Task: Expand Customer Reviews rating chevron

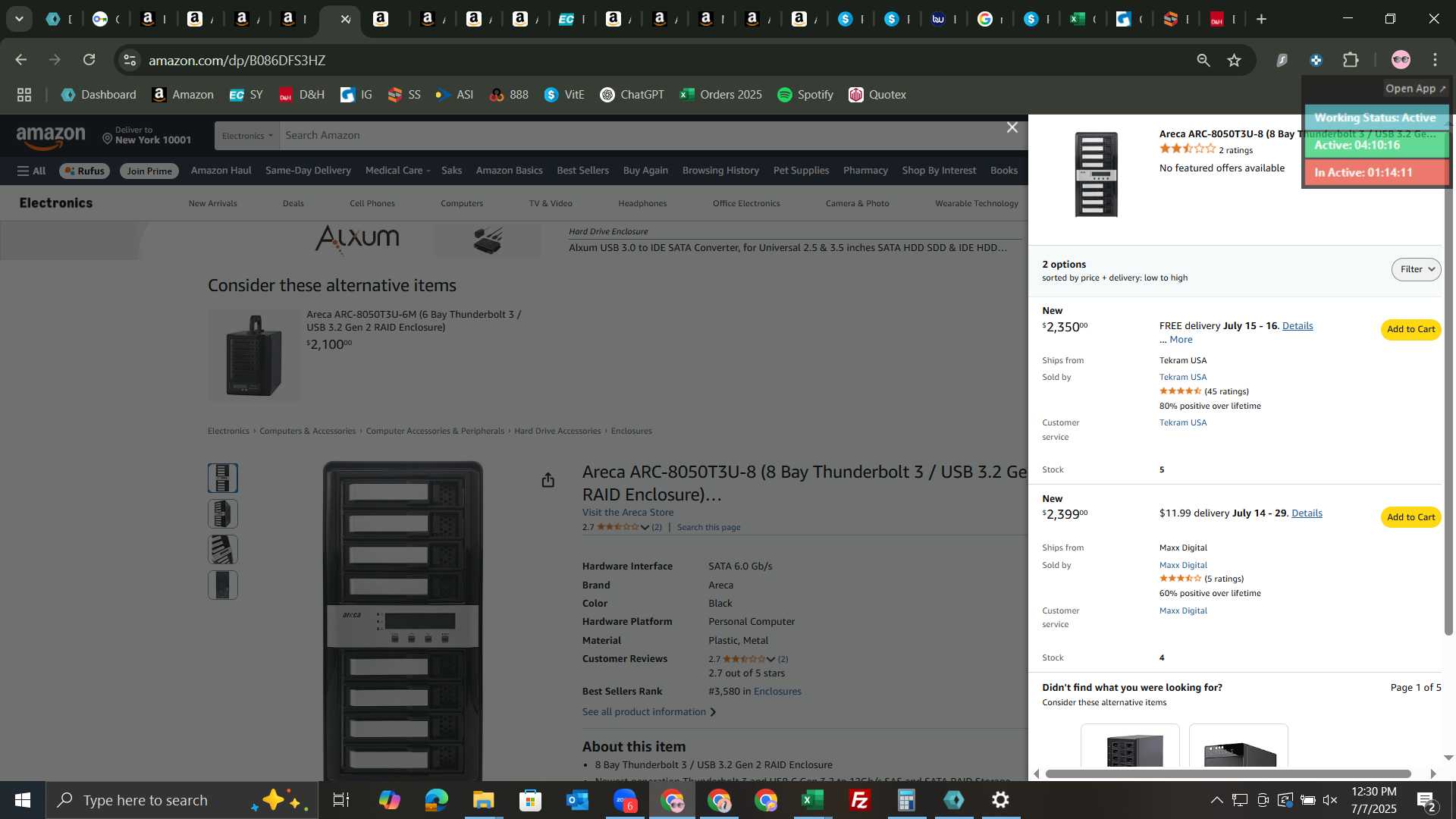Action: (x=770, y=659)
